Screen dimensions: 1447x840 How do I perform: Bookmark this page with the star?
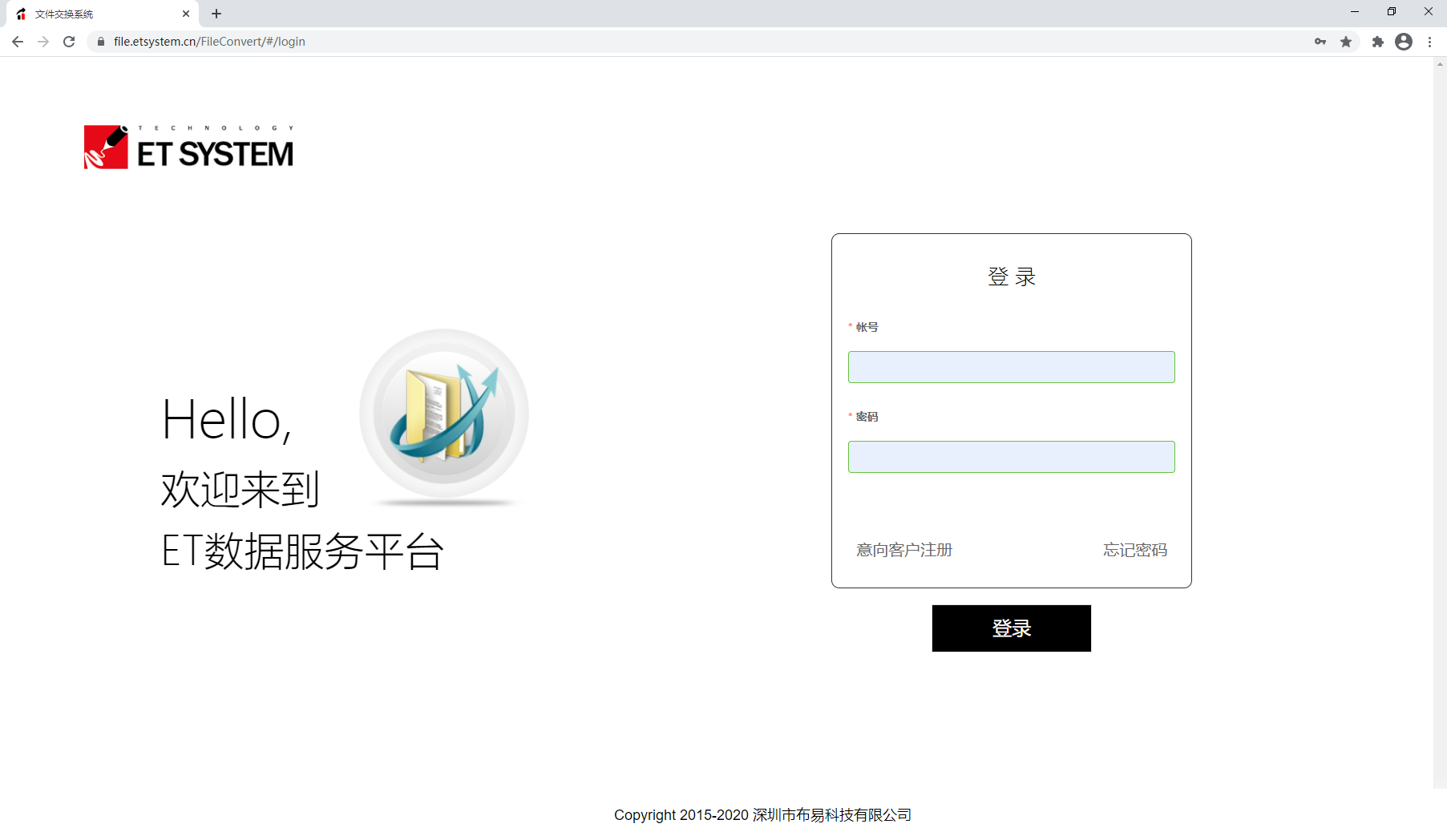coord(1346,42)
